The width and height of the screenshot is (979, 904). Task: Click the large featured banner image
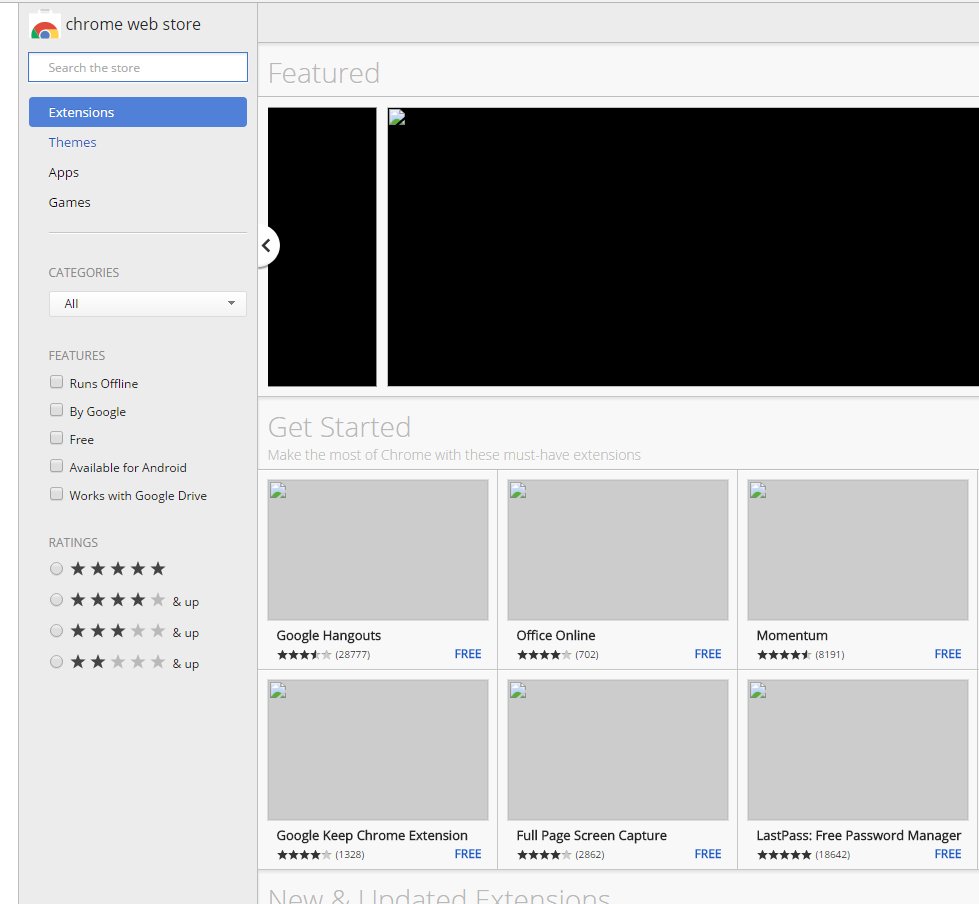683,247
